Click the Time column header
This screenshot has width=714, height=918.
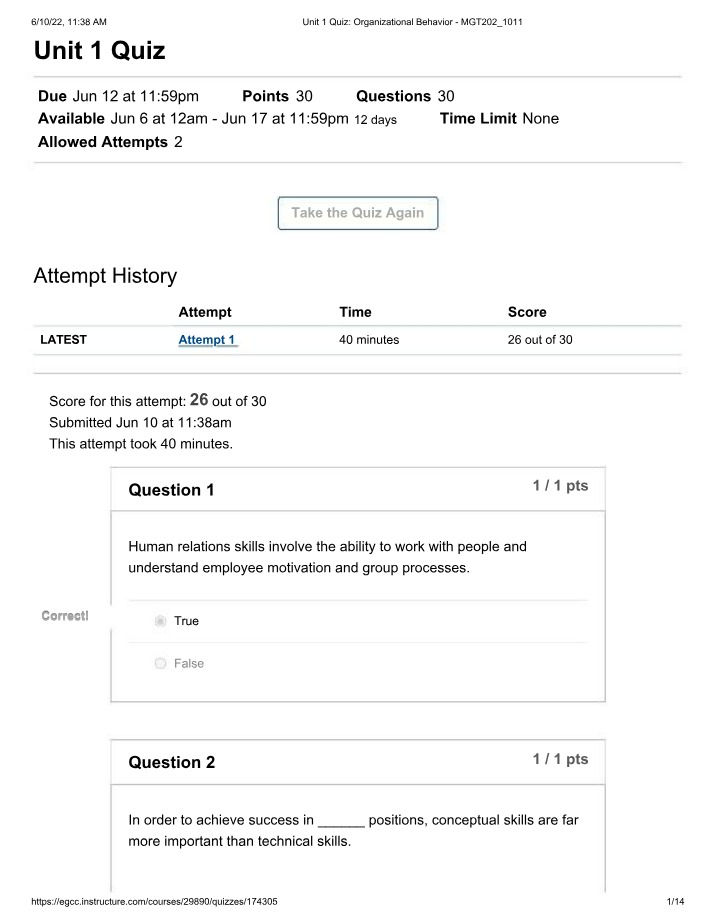[355, 312]
